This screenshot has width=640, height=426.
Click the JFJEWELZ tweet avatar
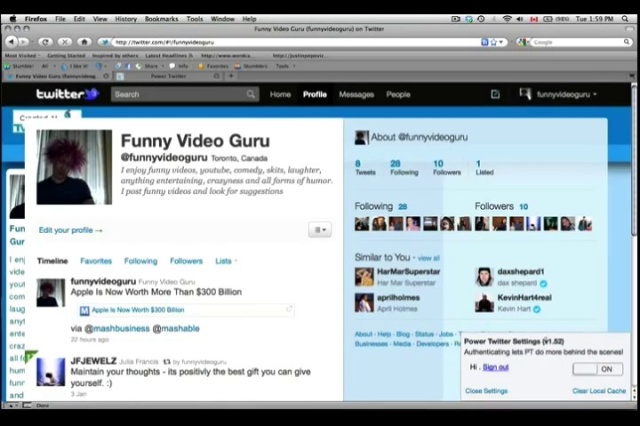coord(51,372)
